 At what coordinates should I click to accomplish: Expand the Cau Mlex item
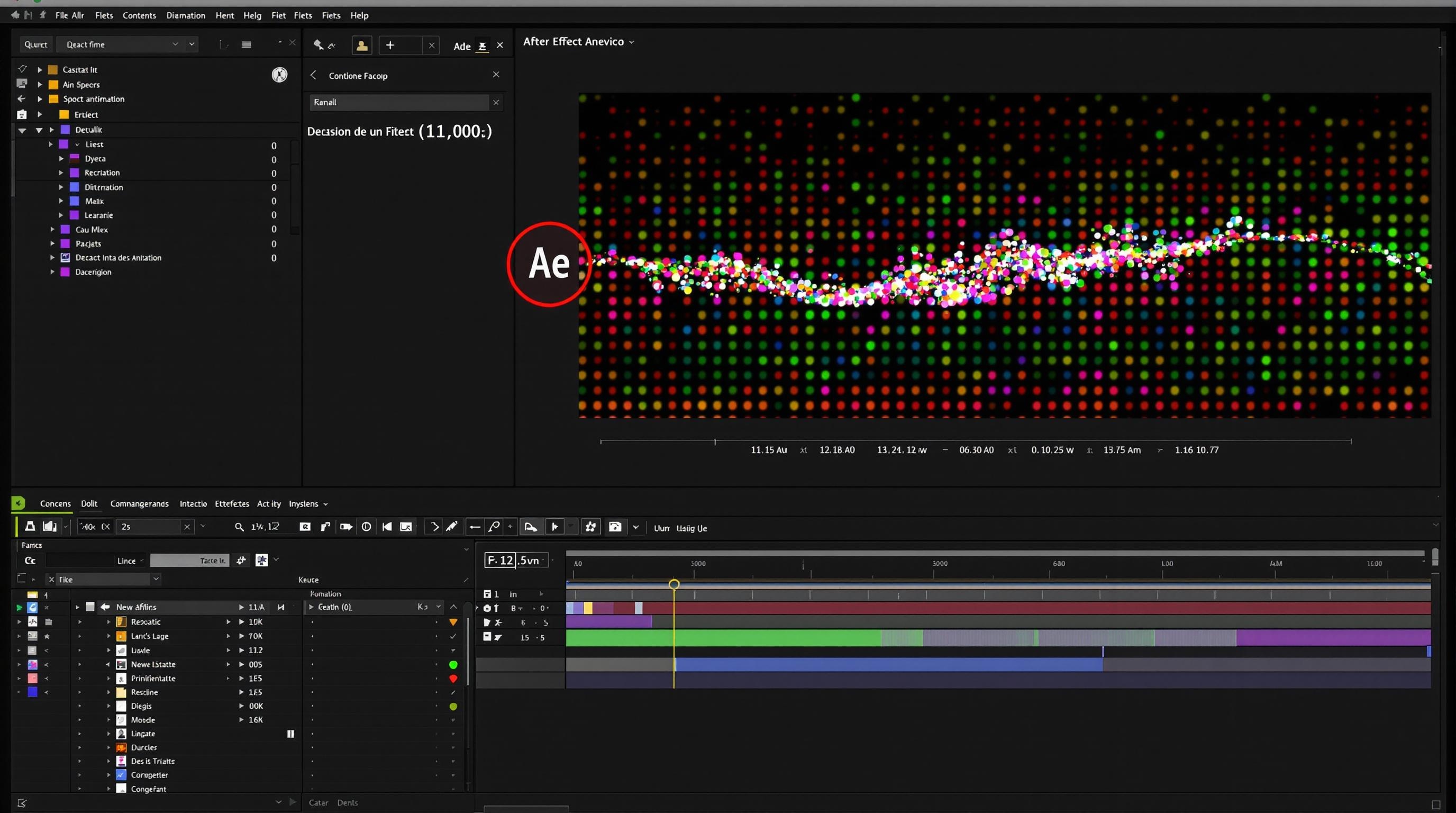tap(52, 229)
